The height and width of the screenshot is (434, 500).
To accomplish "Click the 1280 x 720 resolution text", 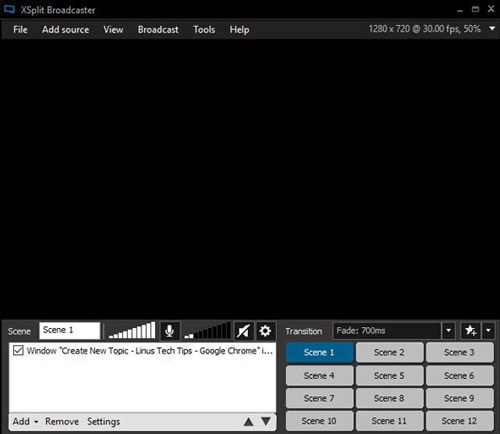I will pyautogui.click(x=424, y=29).
